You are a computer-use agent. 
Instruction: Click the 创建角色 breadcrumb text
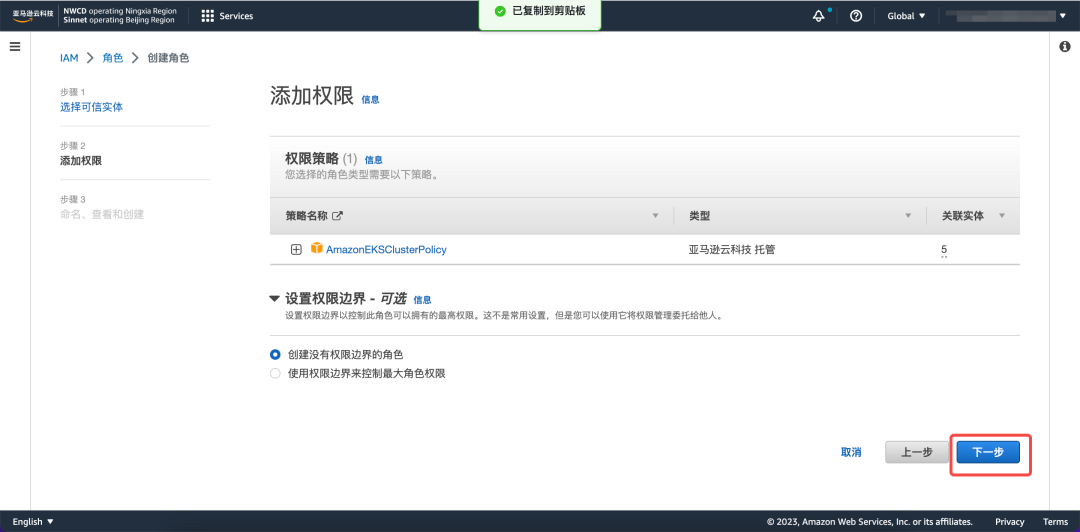(168, 58)
